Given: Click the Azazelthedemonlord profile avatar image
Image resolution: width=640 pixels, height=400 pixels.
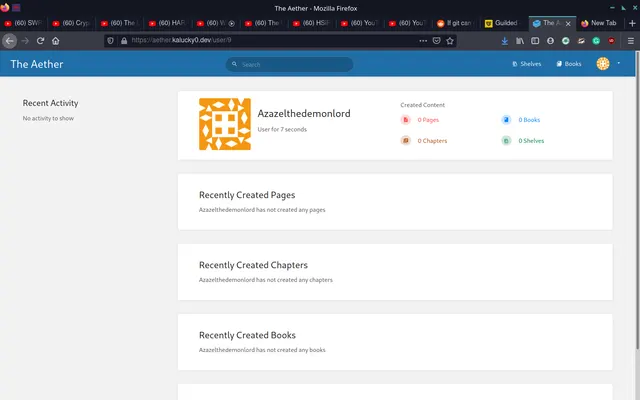Looking at the screenshot, I should point(225,124).
